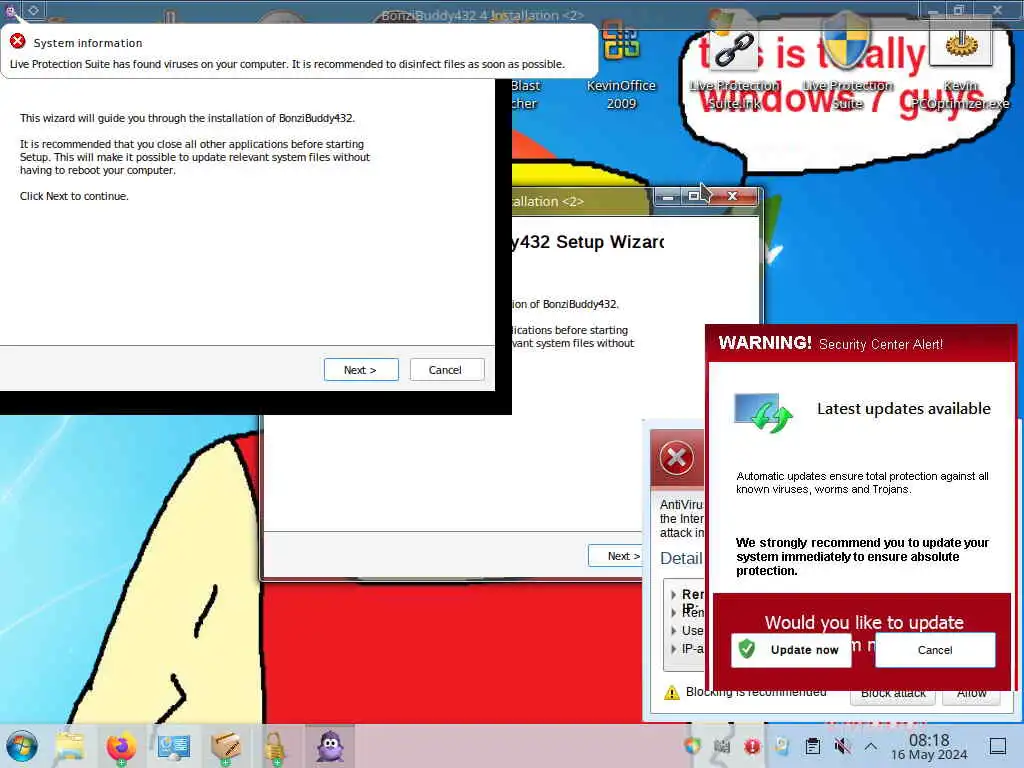
Task: Close the background installation <2> window
Action: pos(733,197)
